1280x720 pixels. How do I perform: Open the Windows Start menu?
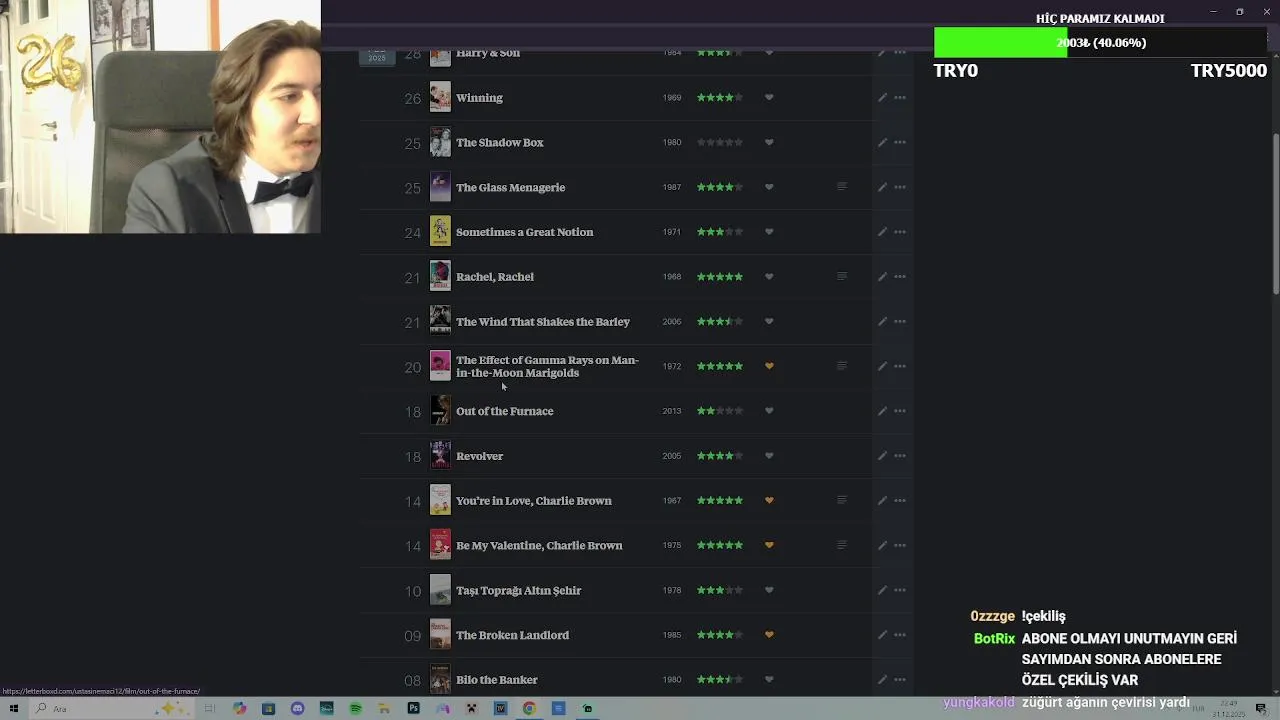tap(14, 708)
